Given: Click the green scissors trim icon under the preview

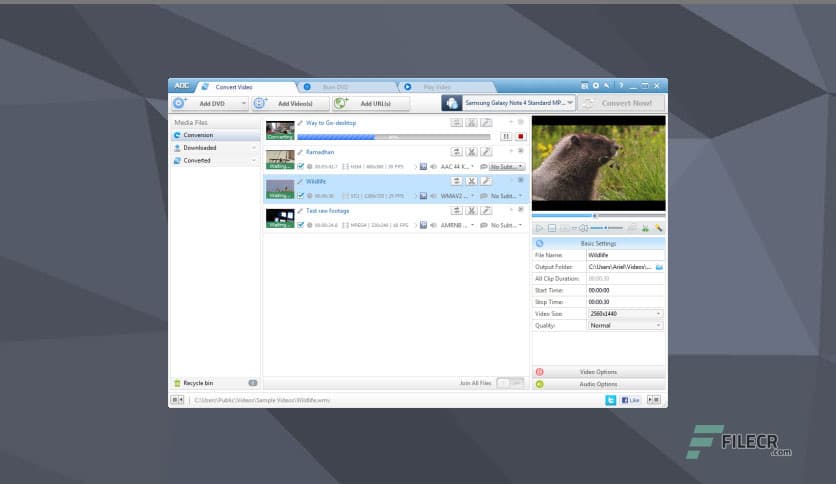Looking at the screenshot, I should click(x=645, y=228).
